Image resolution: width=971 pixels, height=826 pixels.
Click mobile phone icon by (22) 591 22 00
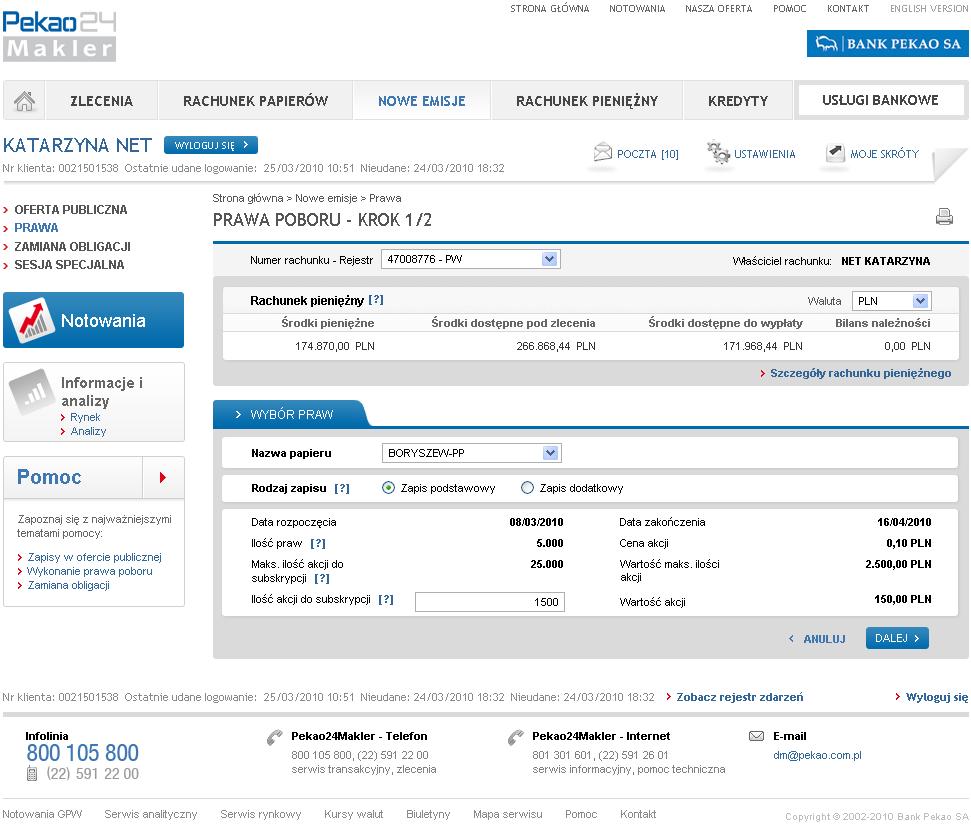32,773
